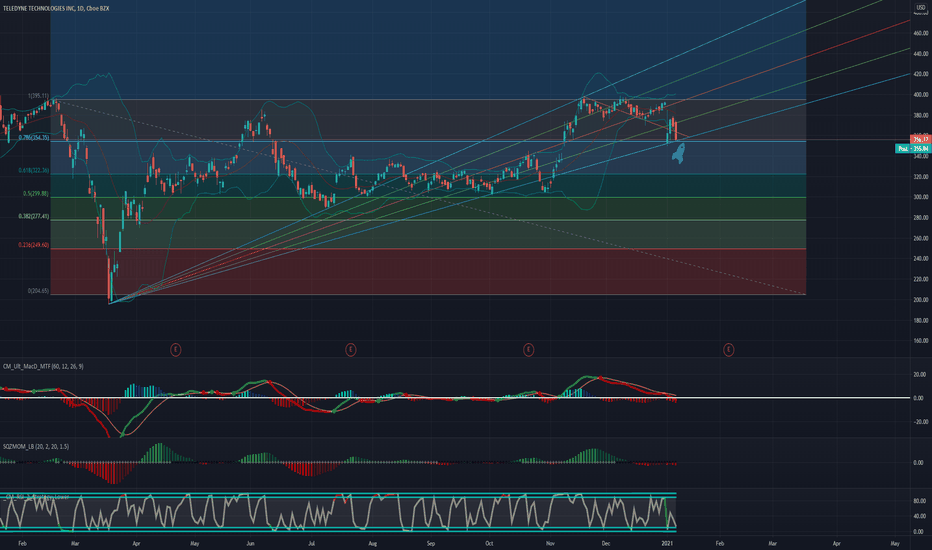This screenshot has height=550, width=932.
Task: Click the -20.00 value on the MACD scale
Action: tap(919, 422)
